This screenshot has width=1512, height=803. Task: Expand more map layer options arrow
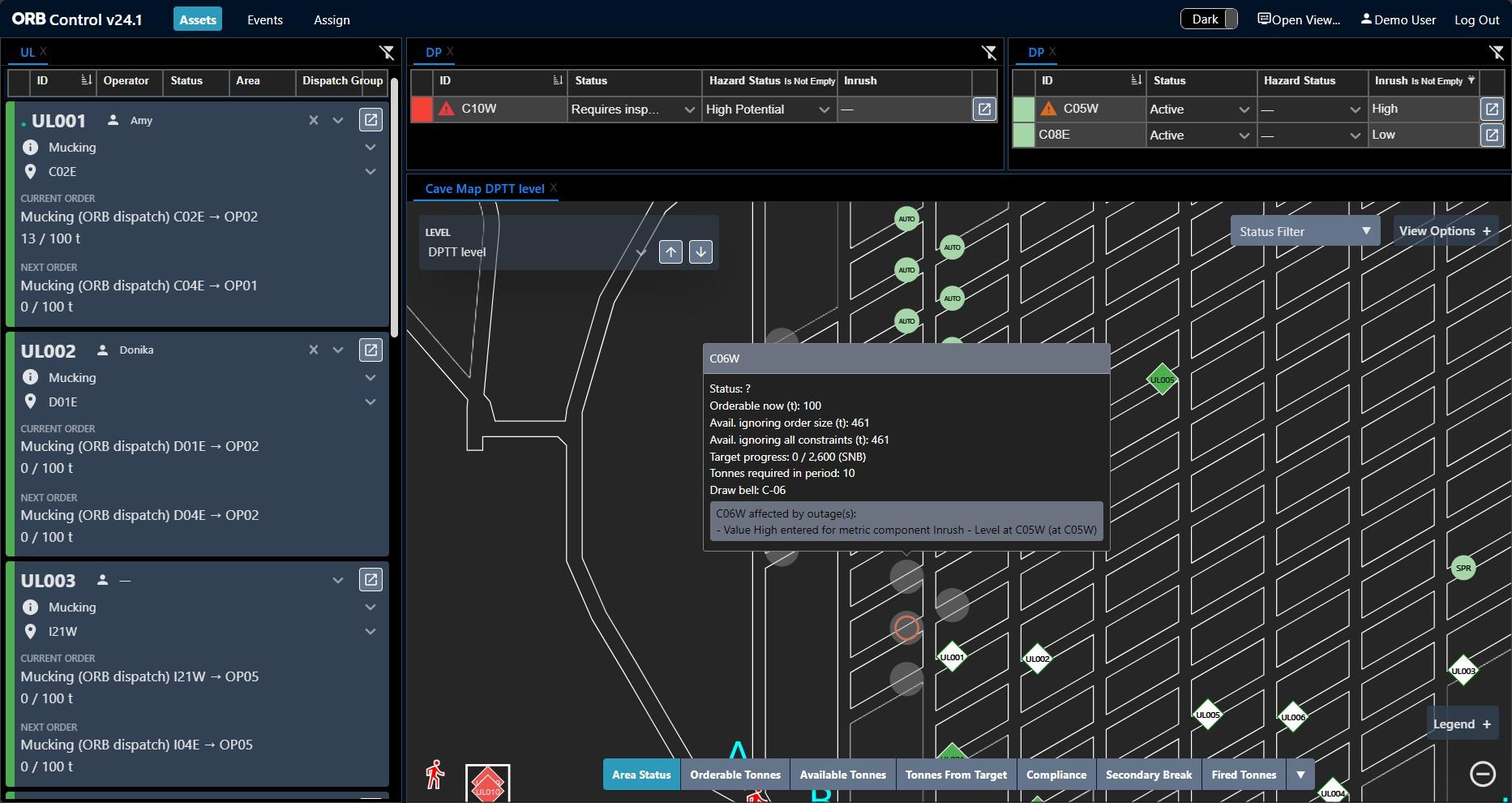pos(1300,775)
